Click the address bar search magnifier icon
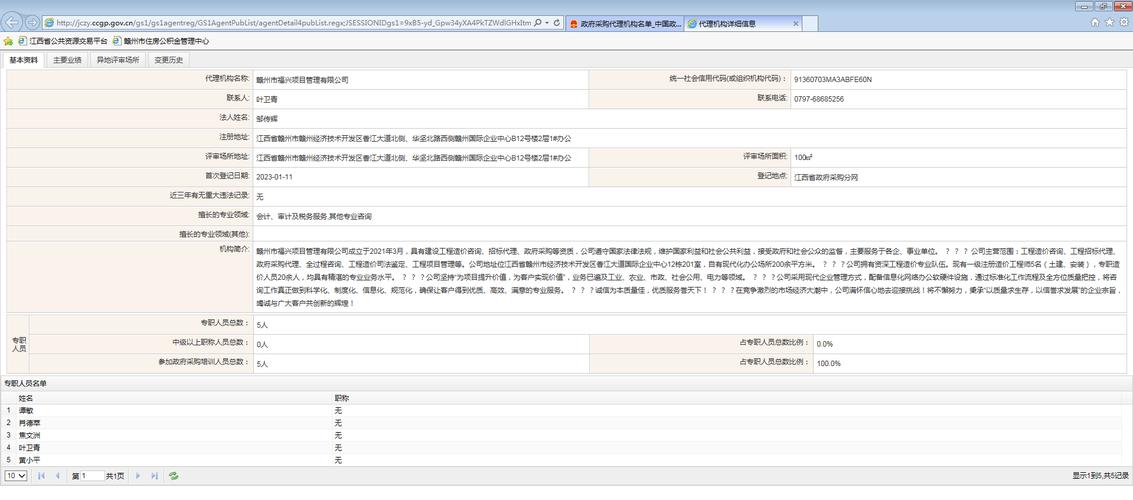 tap(538, 23)
